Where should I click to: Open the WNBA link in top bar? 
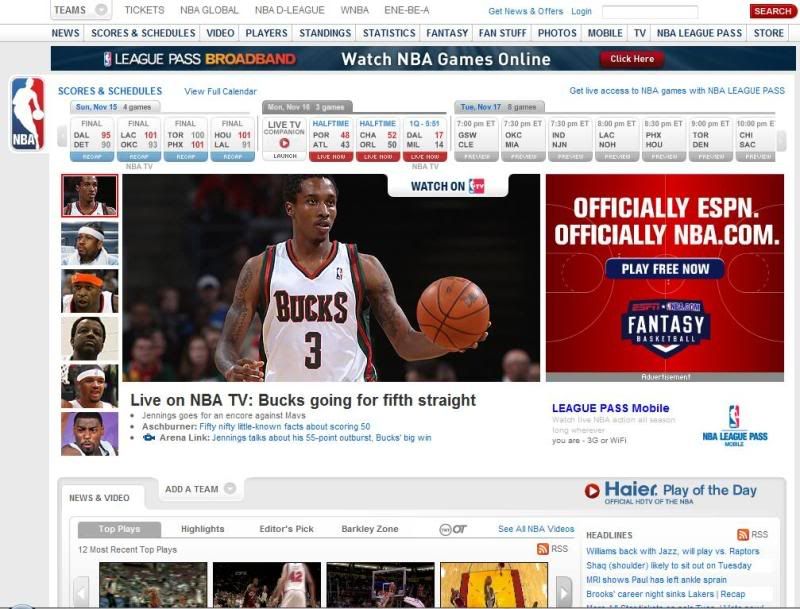[x=355, y=10]
